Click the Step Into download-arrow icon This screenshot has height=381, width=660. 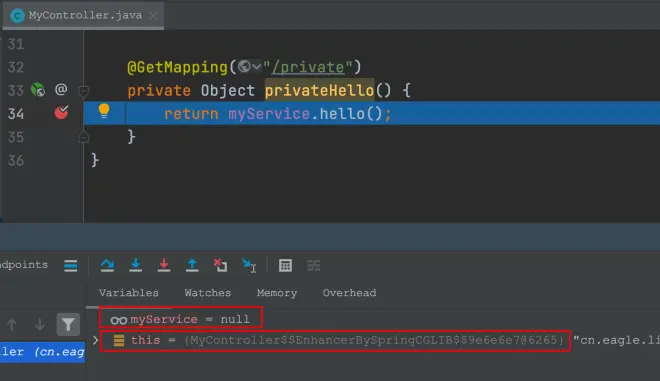point(136,265)
